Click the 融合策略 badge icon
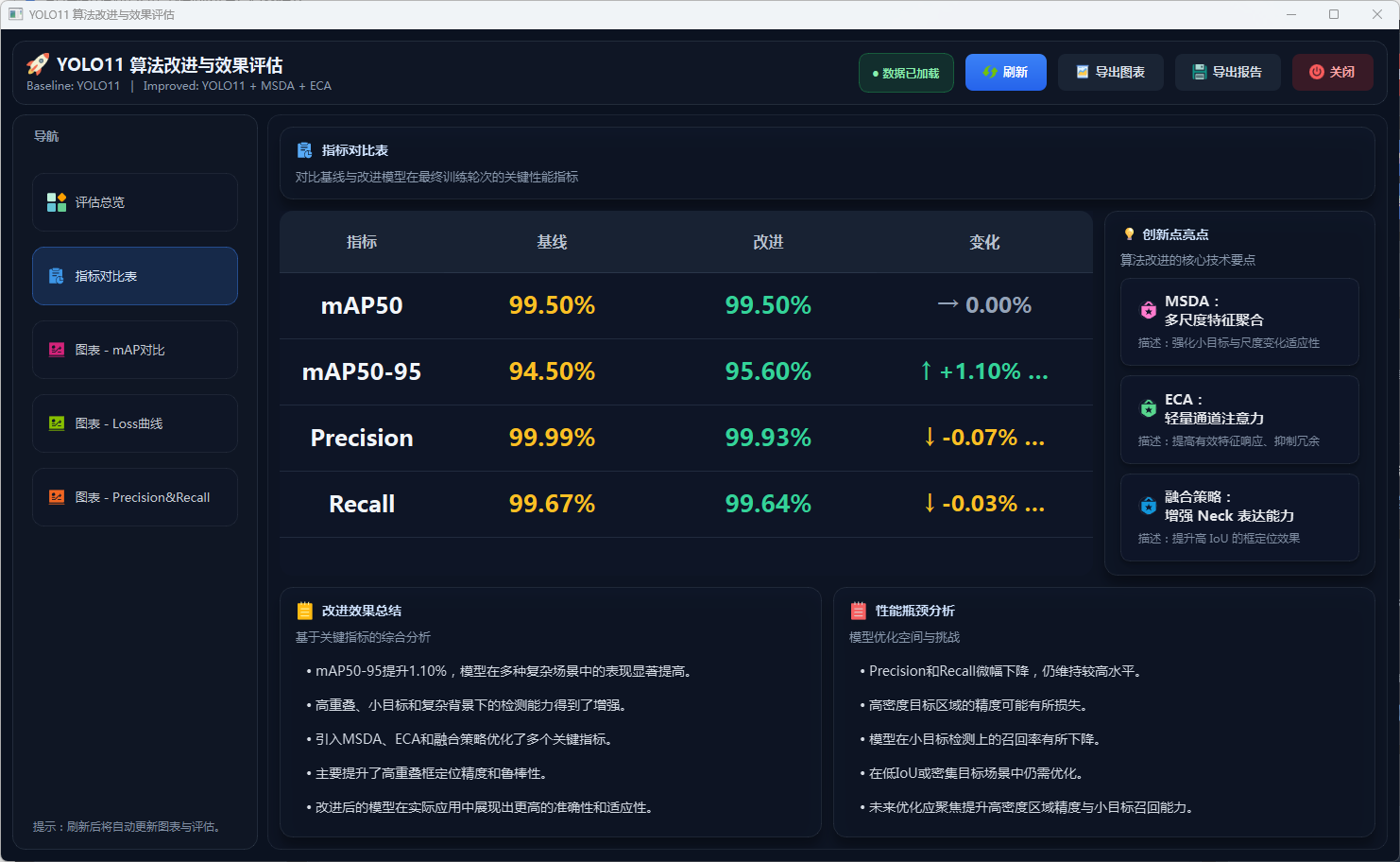 pyautogui.click(x=1149, y=506)
